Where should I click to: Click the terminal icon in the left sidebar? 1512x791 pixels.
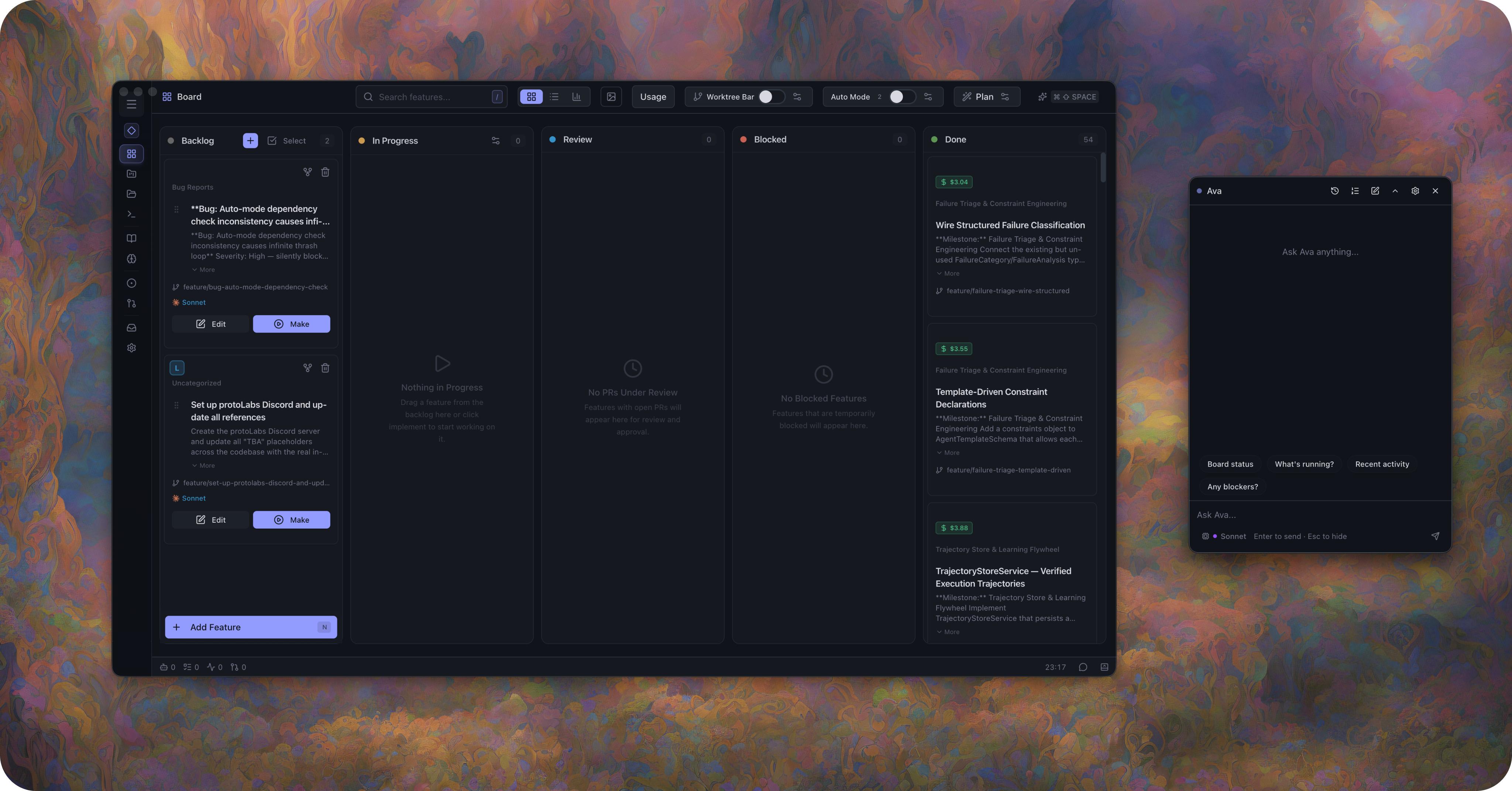click(131, 215)
